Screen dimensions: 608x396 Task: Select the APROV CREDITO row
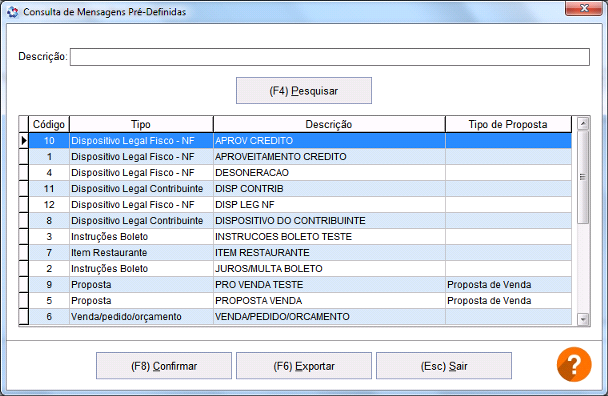point(300,140)
